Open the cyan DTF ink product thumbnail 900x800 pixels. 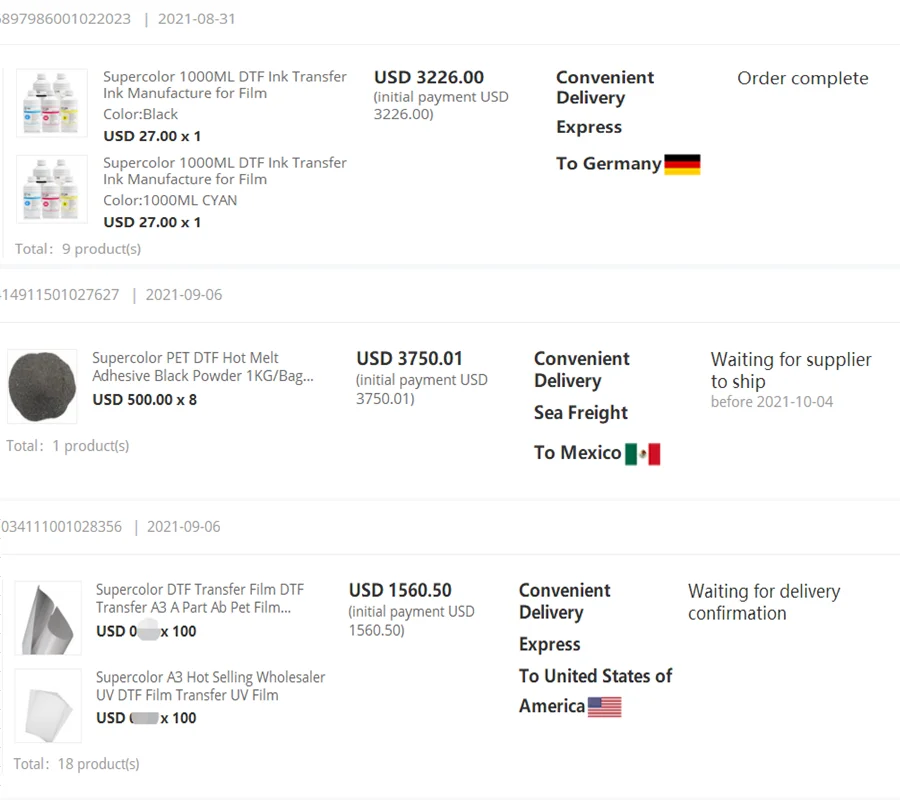(x=52, y=189)
